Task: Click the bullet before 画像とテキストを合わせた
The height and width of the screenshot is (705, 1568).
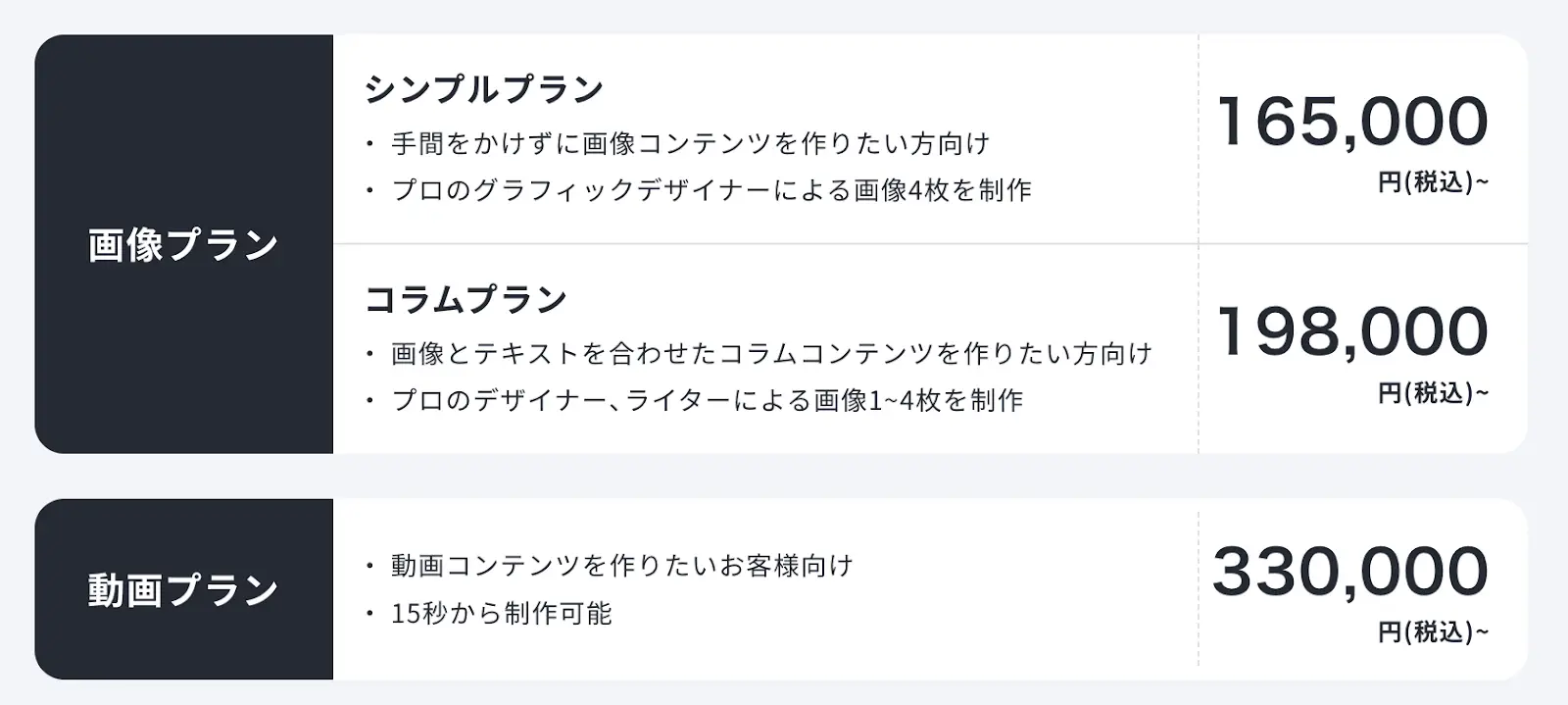Action: point(369,355)
